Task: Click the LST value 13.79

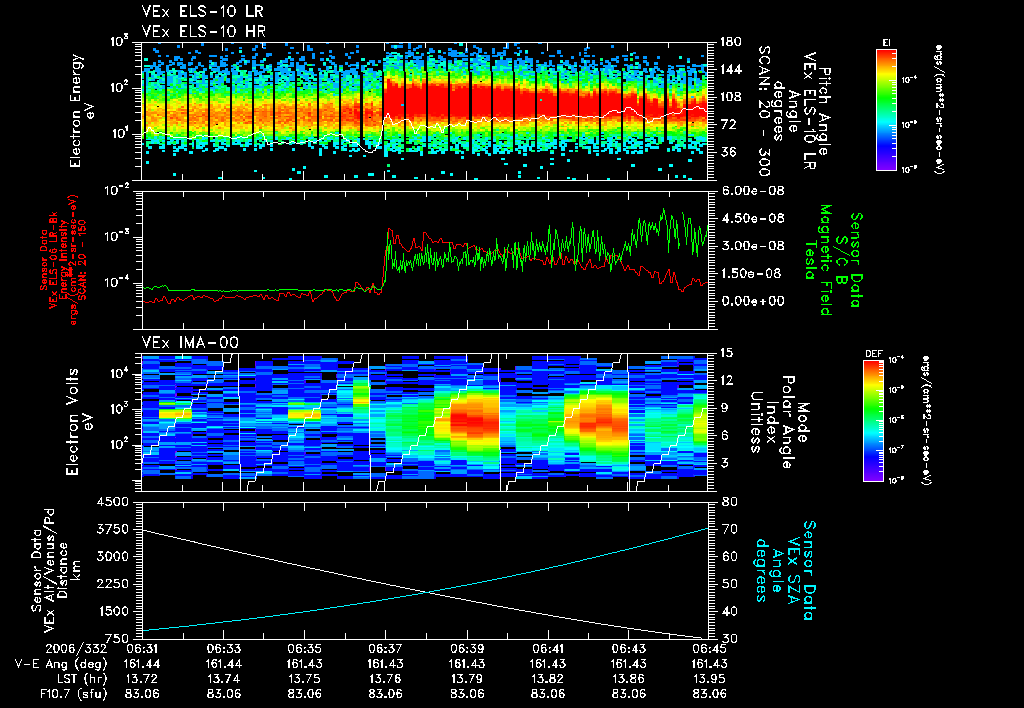Action: coord(466,679)
